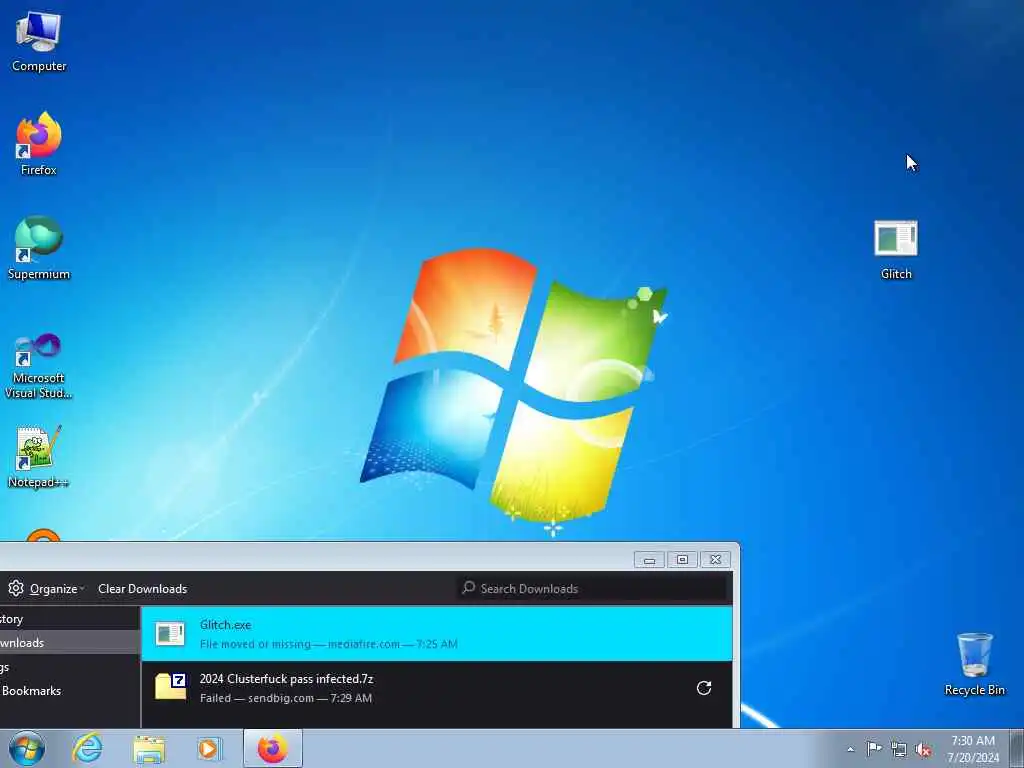Select the Supermium desktop shortcut
This screenshot has width=1024, height=768.
(39, 249)
